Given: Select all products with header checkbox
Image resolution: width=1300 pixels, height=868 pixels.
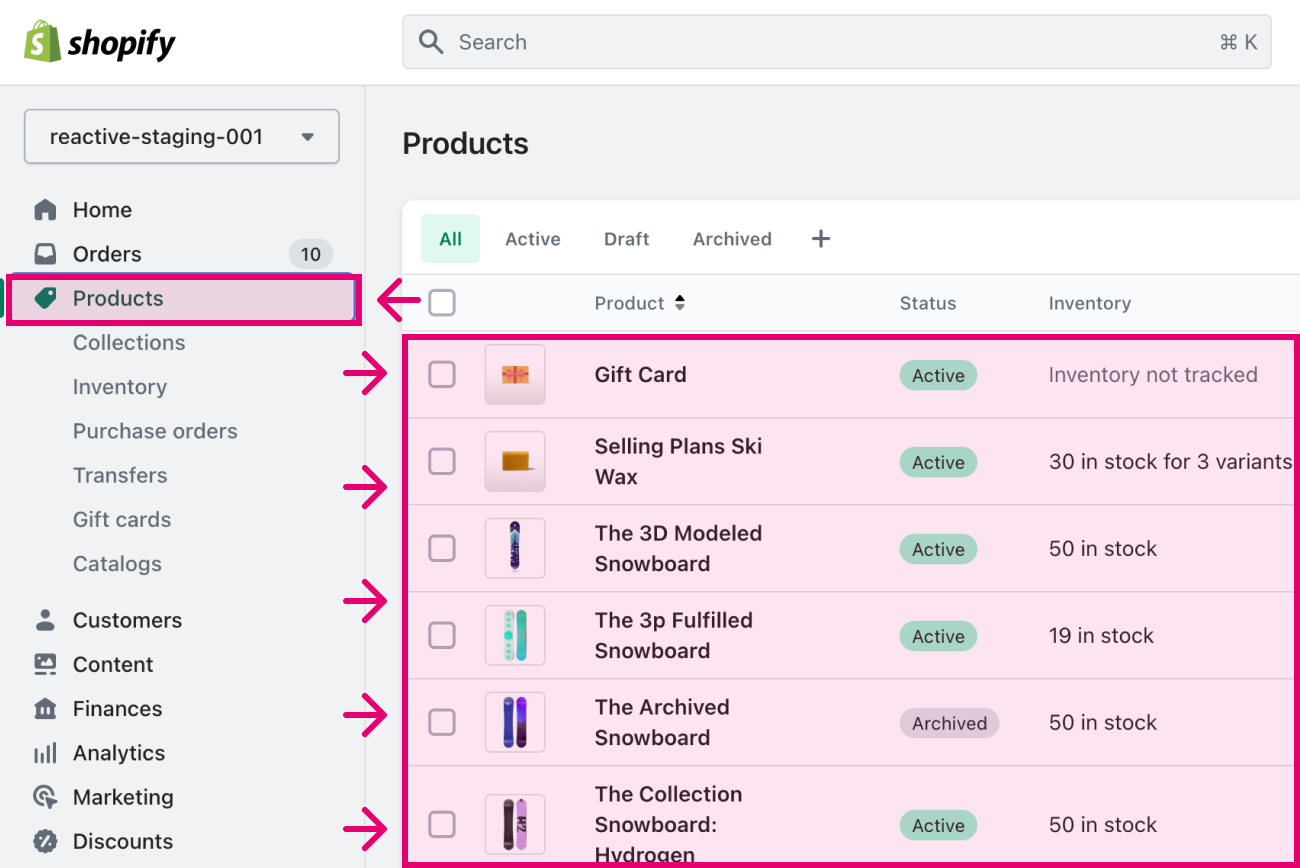Looking at the screenshot, I should pos(442,303).
